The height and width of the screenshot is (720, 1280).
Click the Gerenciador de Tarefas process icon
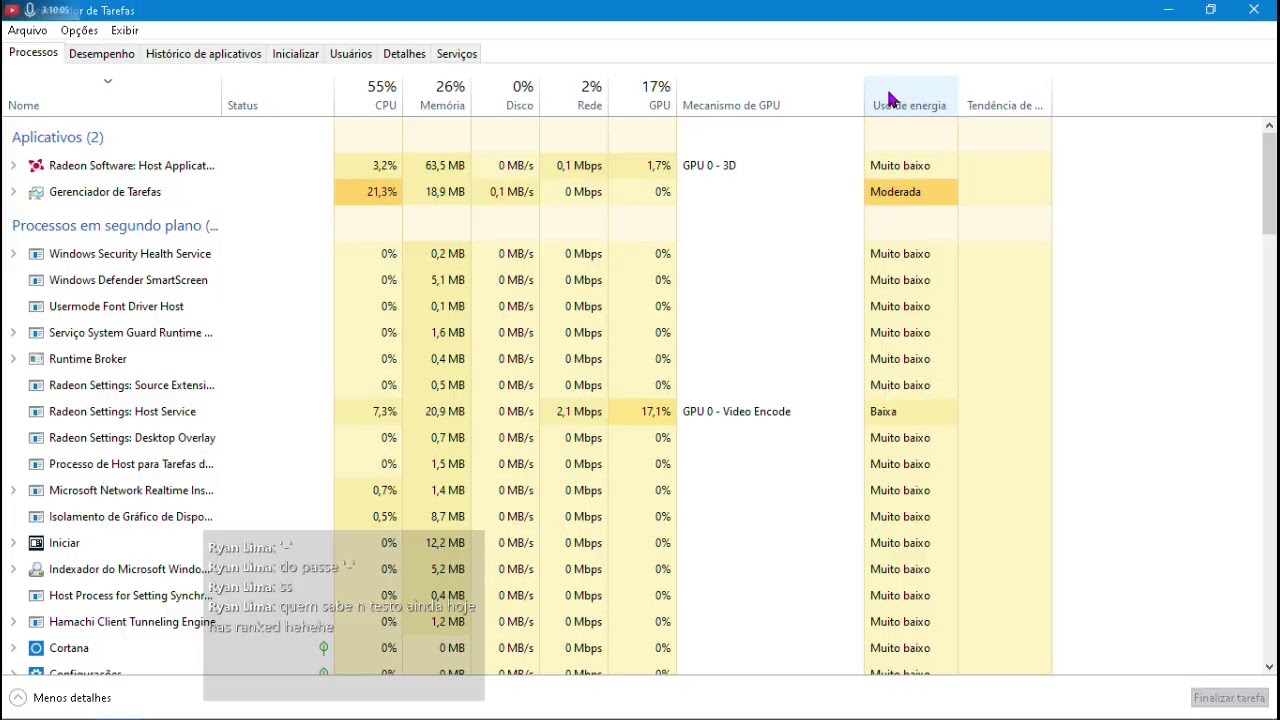point(36,192)
